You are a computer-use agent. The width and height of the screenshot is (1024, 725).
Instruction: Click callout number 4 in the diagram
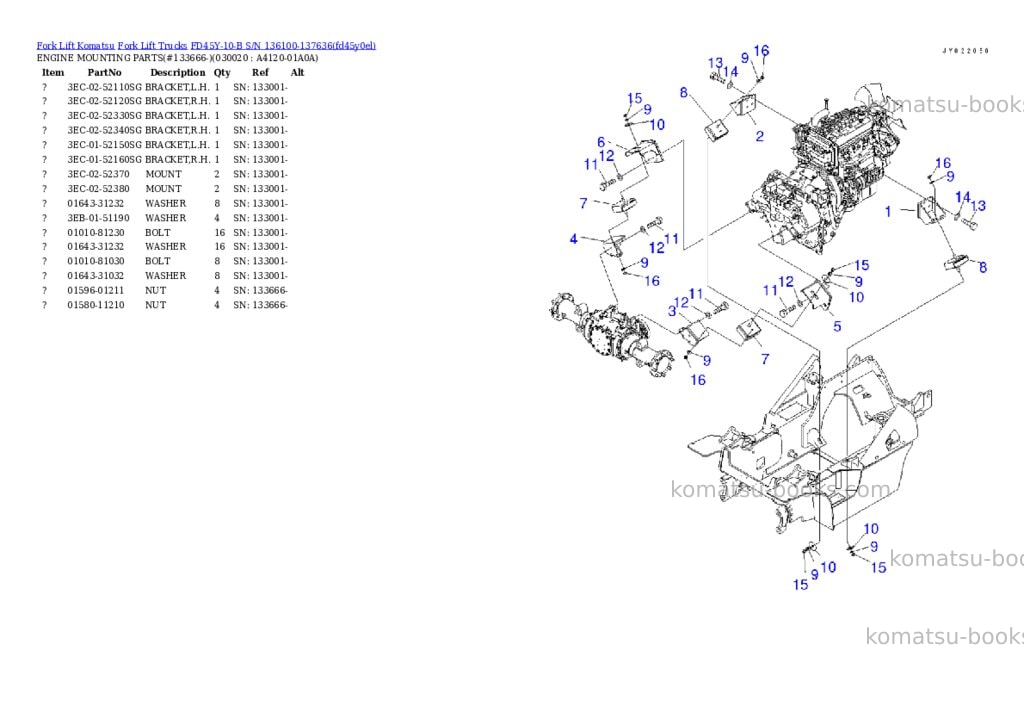pyautogui.click(x=573, y=239)
